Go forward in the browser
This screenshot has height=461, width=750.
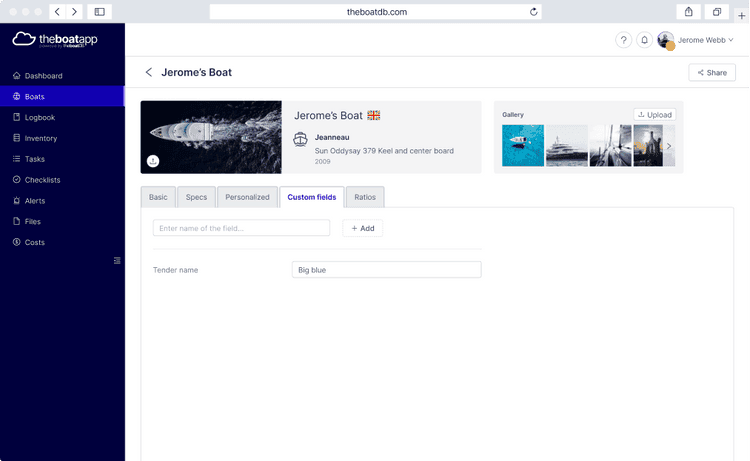74,12
